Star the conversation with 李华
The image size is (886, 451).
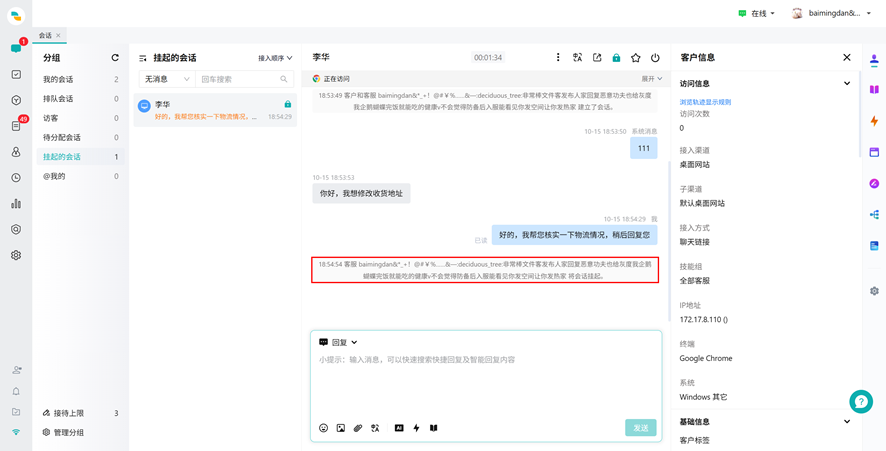(x=636, y=57)
